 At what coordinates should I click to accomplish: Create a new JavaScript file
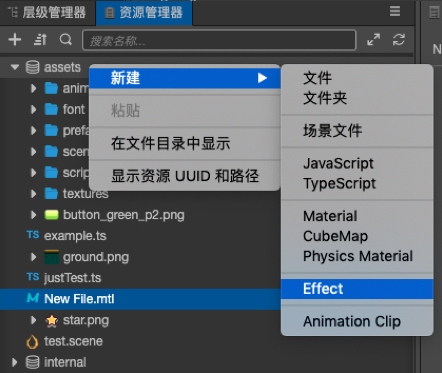click(357, 163)
